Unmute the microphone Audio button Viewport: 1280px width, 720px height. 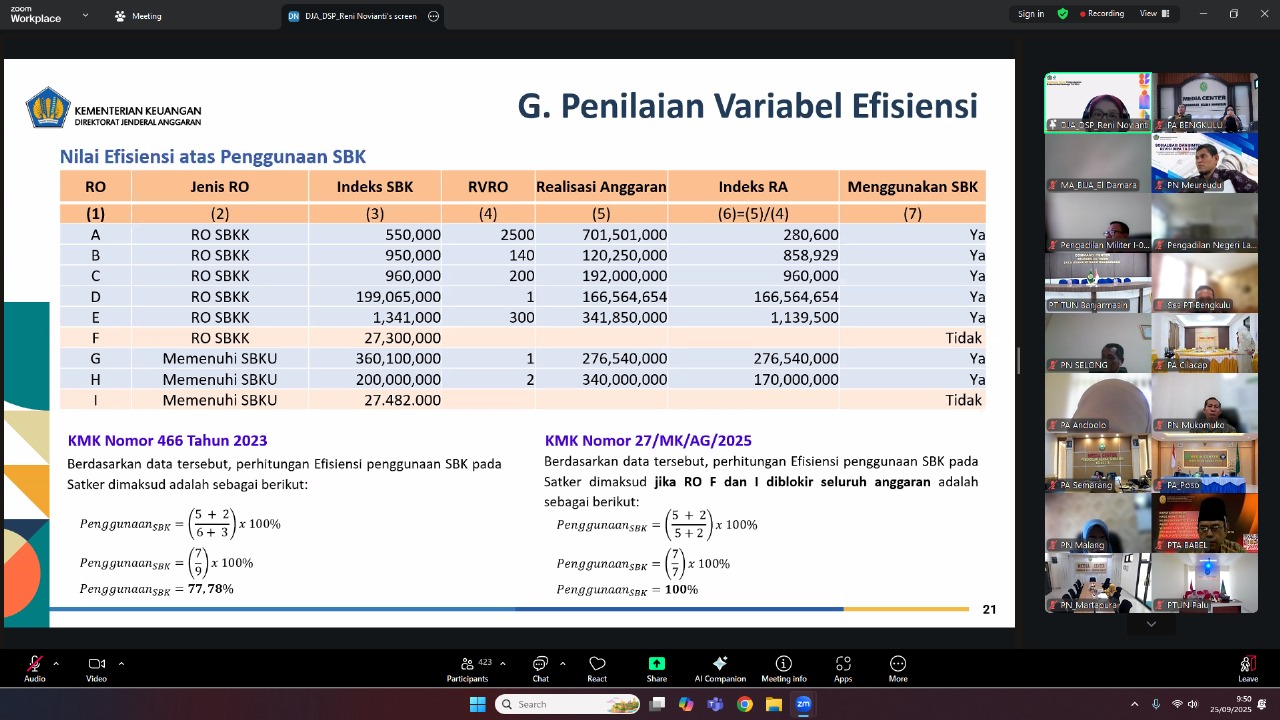click(x=35, y=667)
